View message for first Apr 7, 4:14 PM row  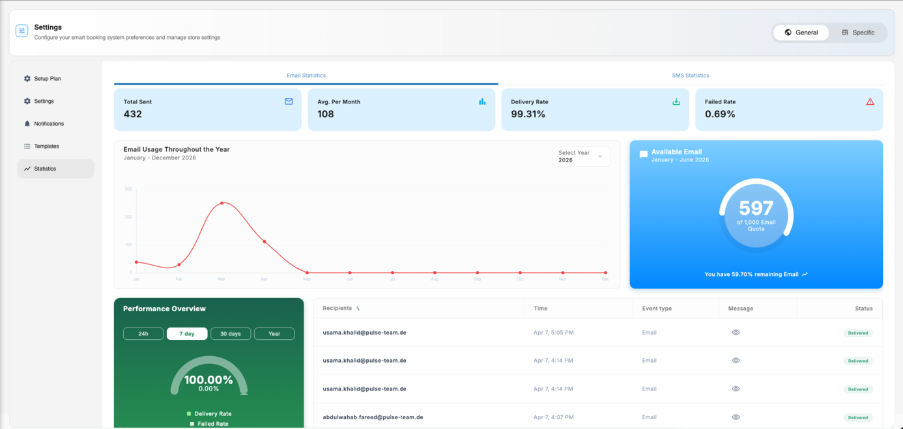735,360
